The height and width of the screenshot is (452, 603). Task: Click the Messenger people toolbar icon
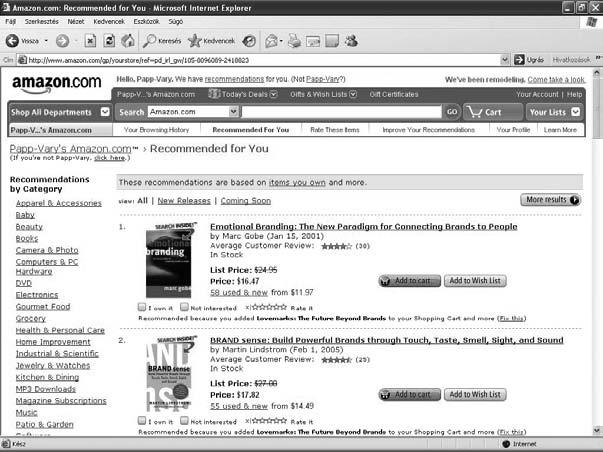pyautogui.click(x=351, y=40)
